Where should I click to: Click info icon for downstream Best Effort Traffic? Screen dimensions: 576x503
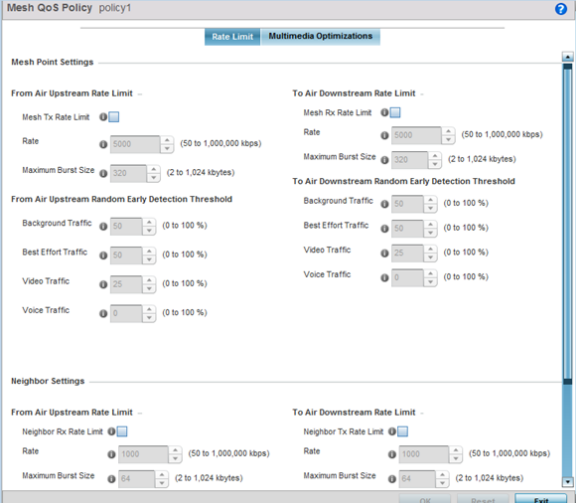[385, 229]
